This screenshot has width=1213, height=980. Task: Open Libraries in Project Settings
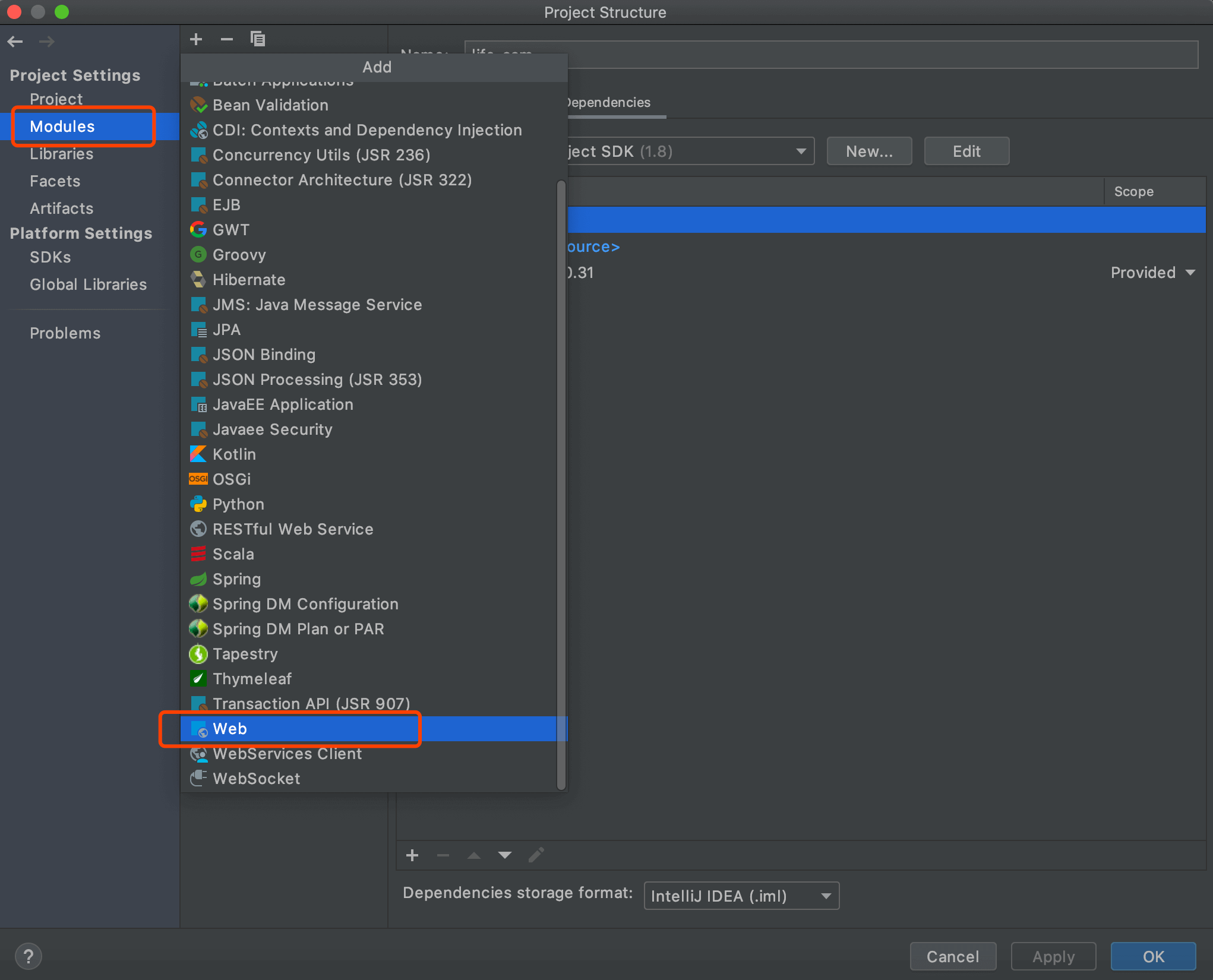click(x=62, y=154)
